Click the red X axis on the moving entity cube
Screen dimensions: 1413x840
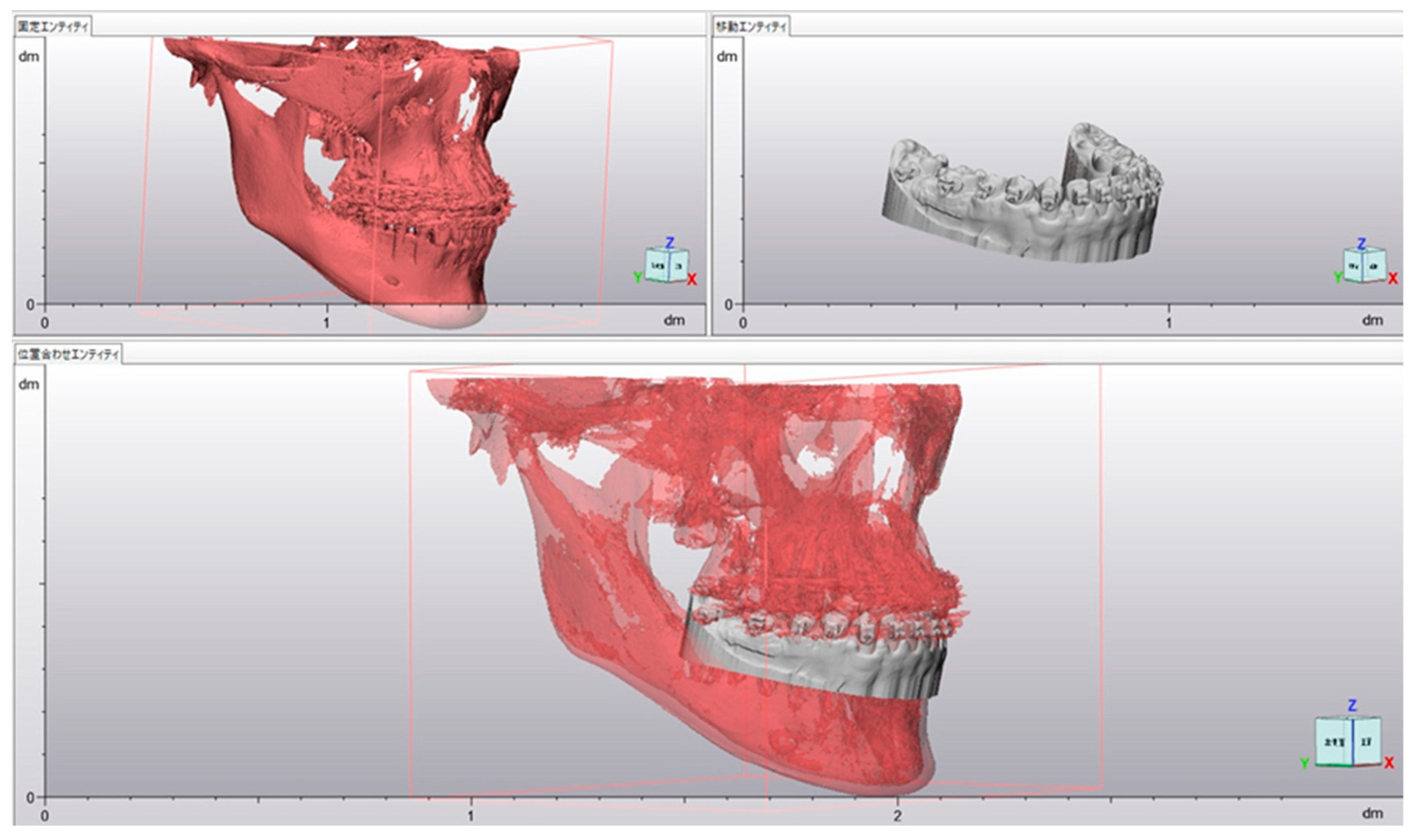[x=1393, y=278]
